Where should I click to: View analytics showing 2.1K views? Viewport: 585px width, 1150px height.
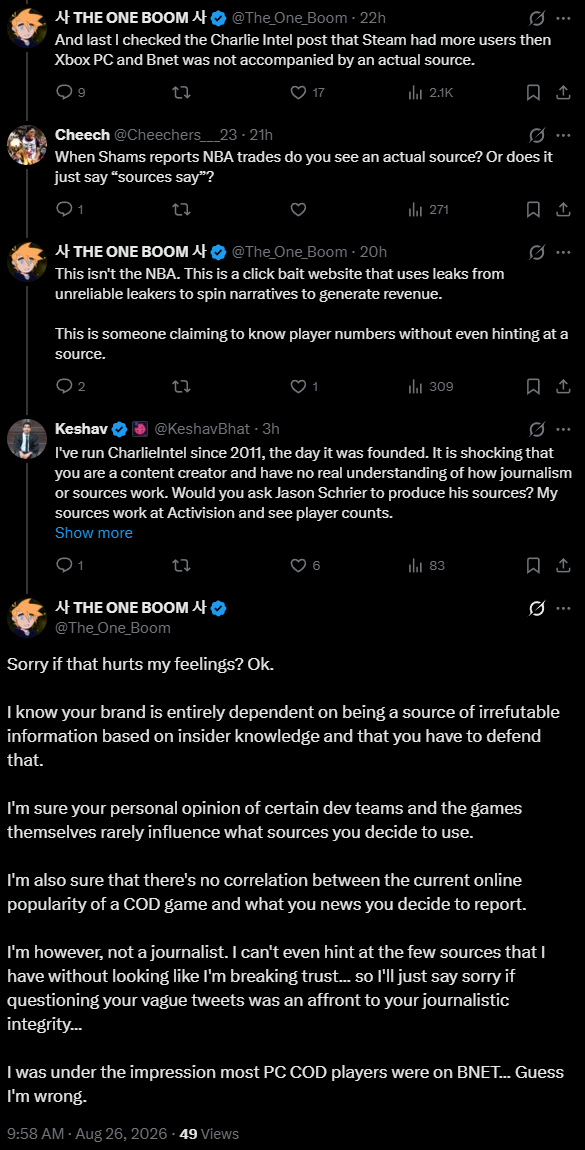point(431,92)
